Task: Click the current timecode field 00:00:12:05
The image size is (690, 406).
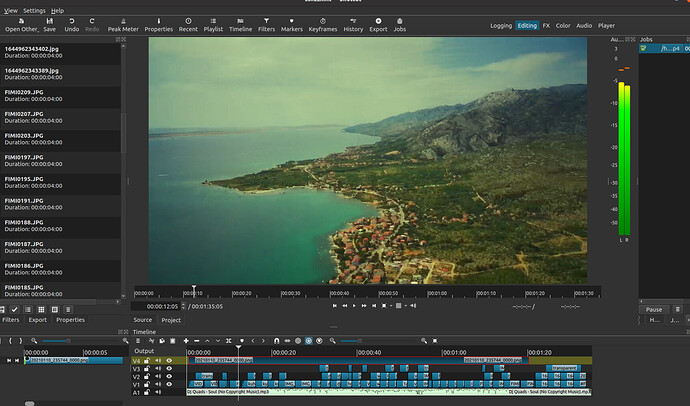Action: [x=158, y=306]
